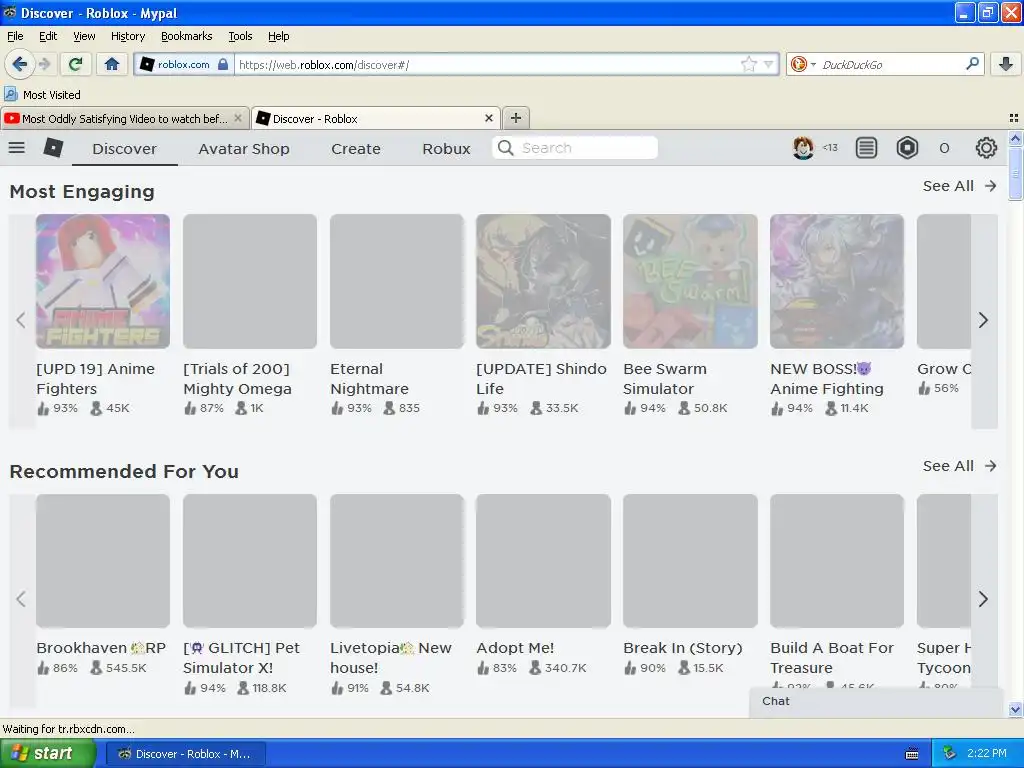The image size is (1024, 768).
Task: Open the tab groups grid icon
Action: (x=1014, y=118)
